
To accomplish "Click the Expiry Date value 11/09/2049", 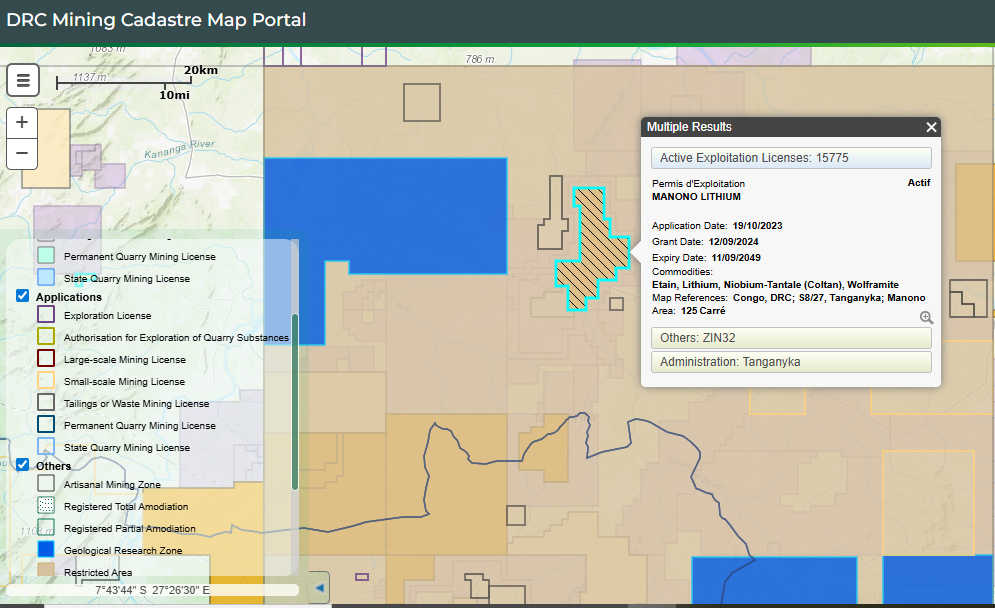I will pyautogui.click(x=735, y=258).
